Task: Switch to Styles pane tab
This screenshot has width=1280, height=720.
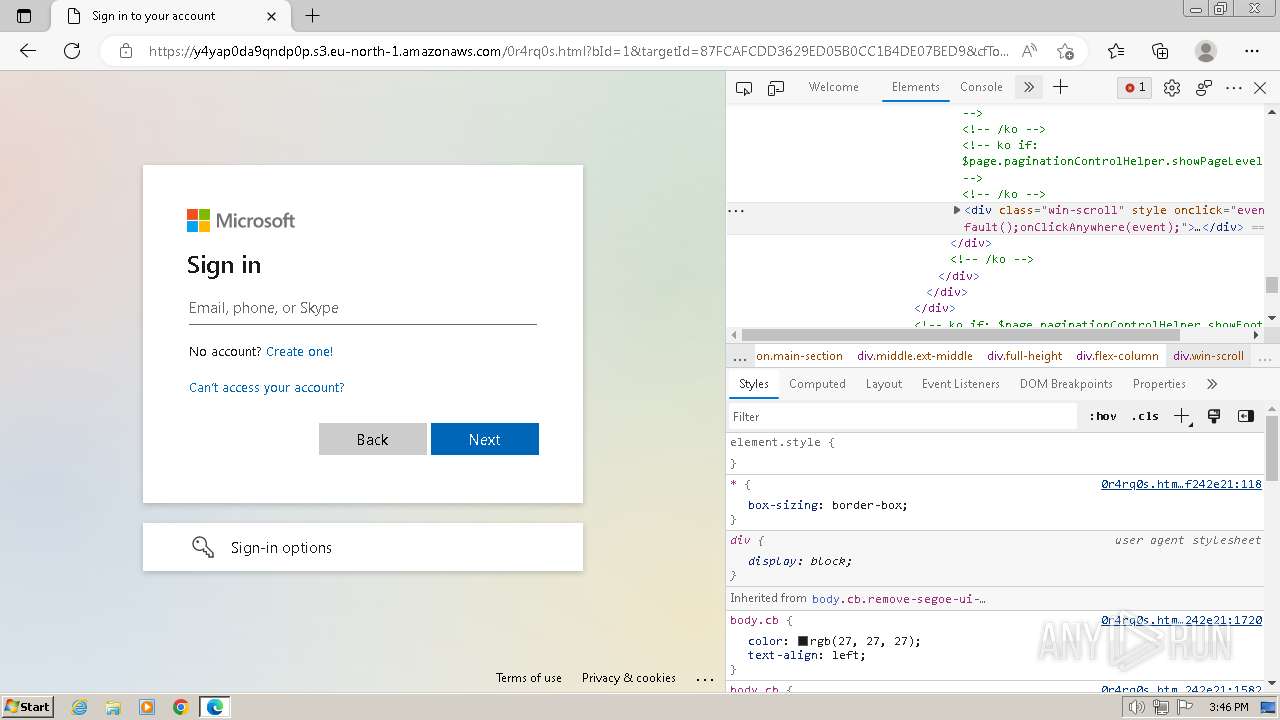Action: (753, 384)
